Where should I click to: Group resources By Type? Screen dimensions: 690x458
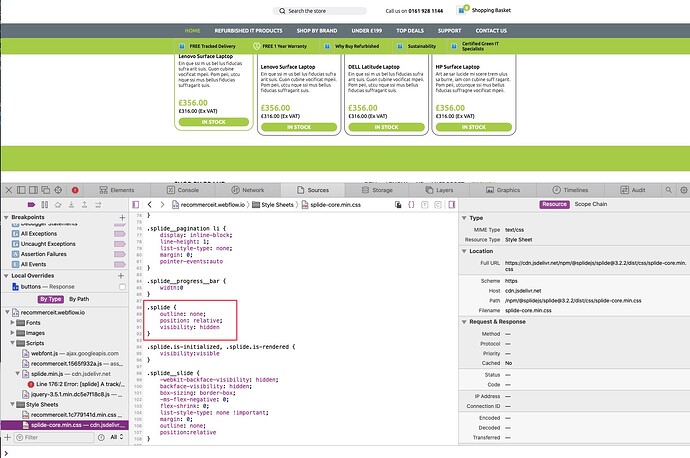pos(51,299)
